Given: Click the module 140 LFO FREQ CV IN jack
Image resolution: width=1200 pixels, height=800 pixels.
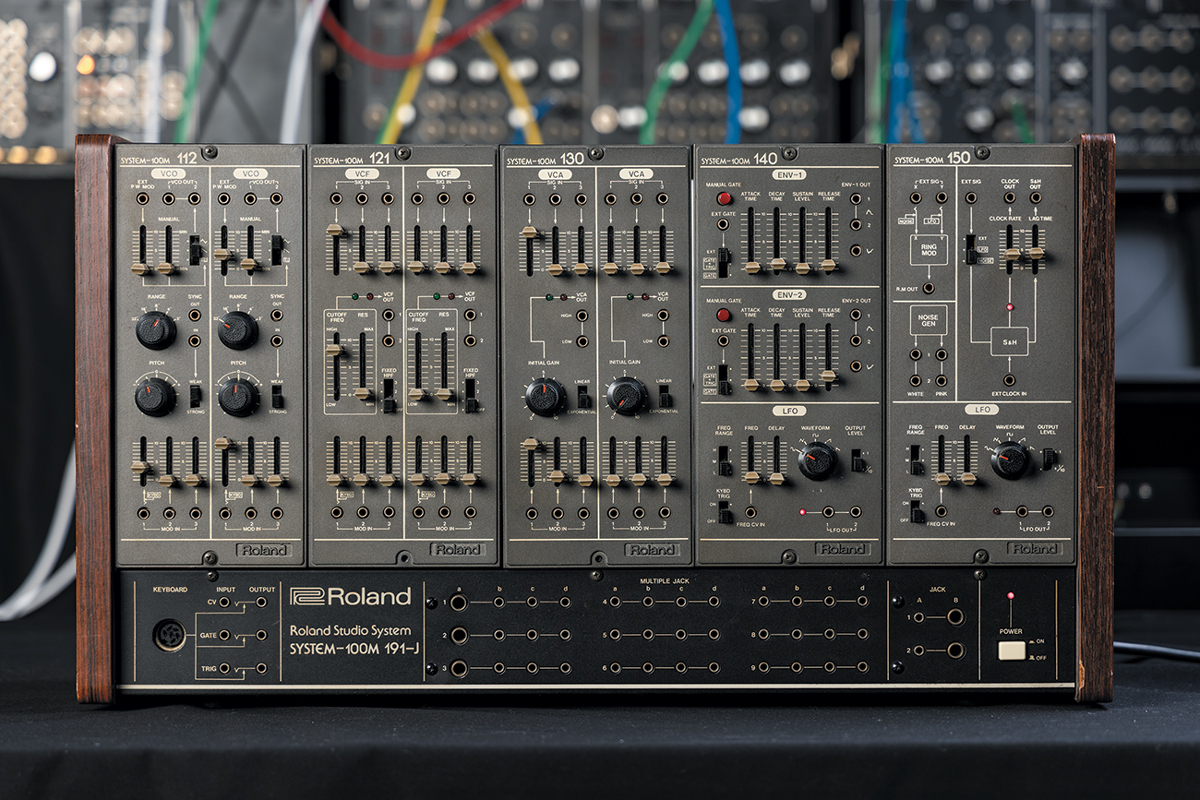Looking at the screenshot, I should pyautogui.click(x=750, y=512).
